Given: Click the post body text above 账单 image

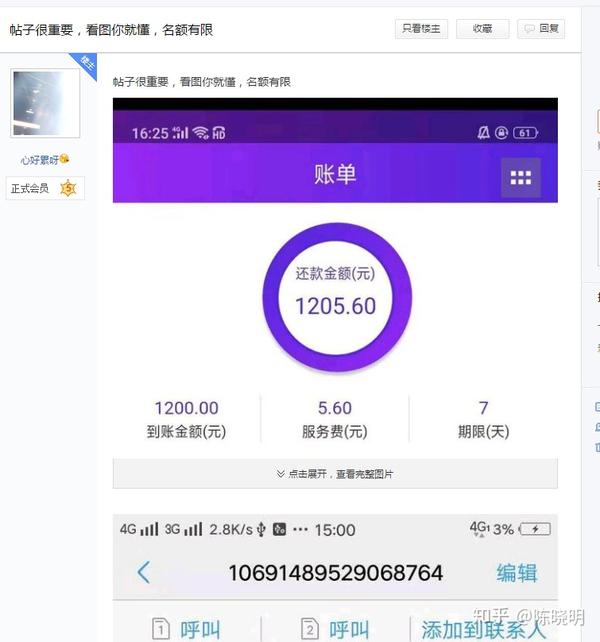Looking at the screenshot, I should pos(202,82).
